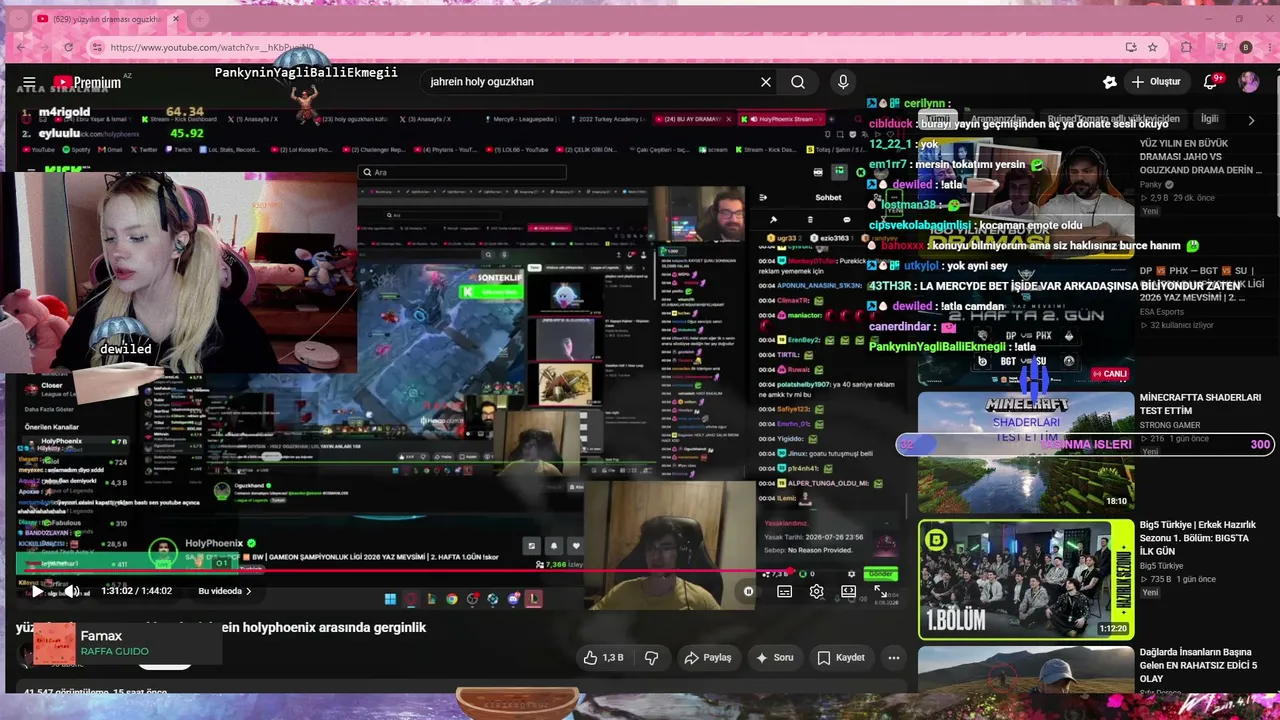
Task: Mute the video volume
Action: (x=72, y=591)
